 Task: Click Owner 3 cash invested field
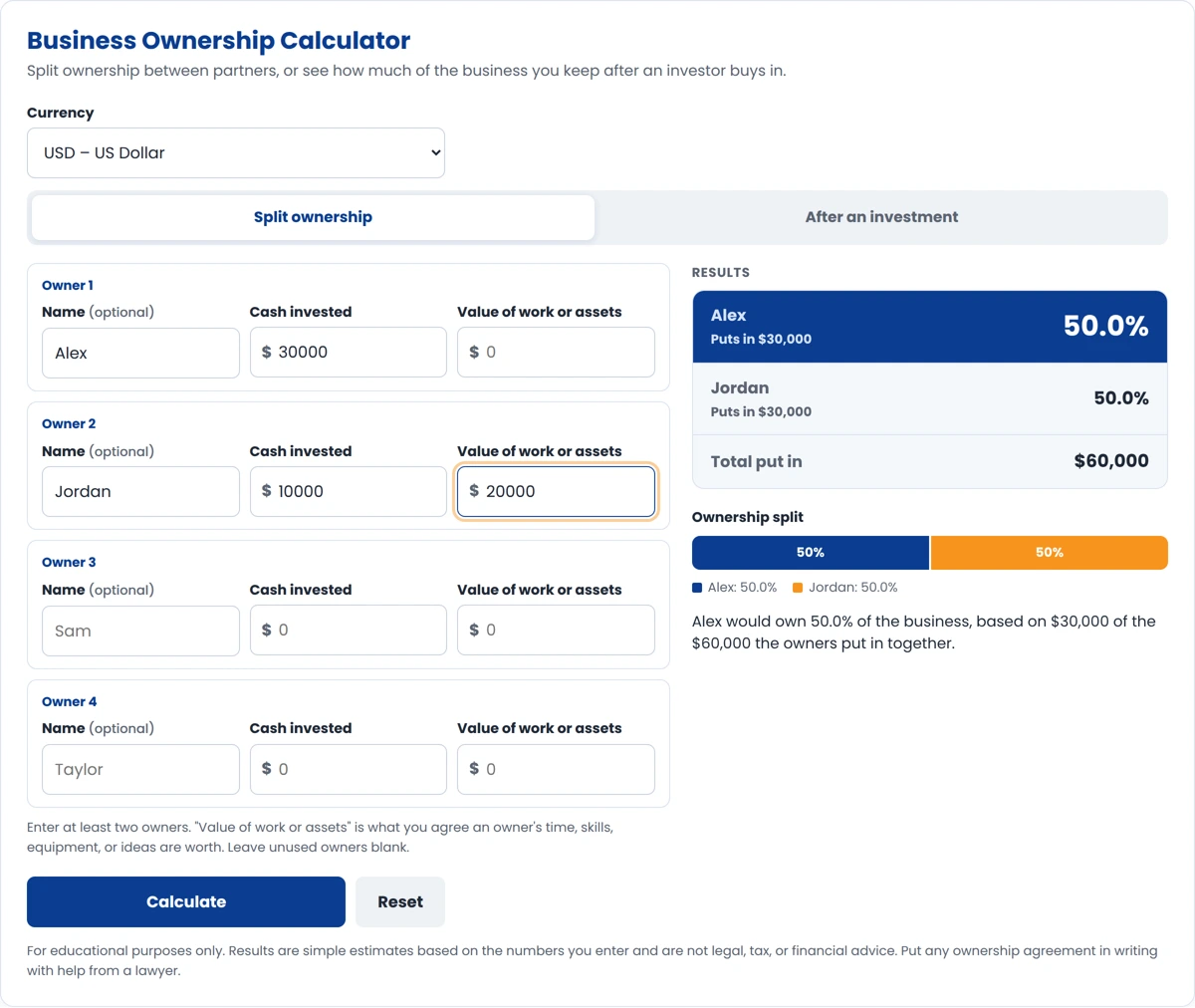point(349,630)
